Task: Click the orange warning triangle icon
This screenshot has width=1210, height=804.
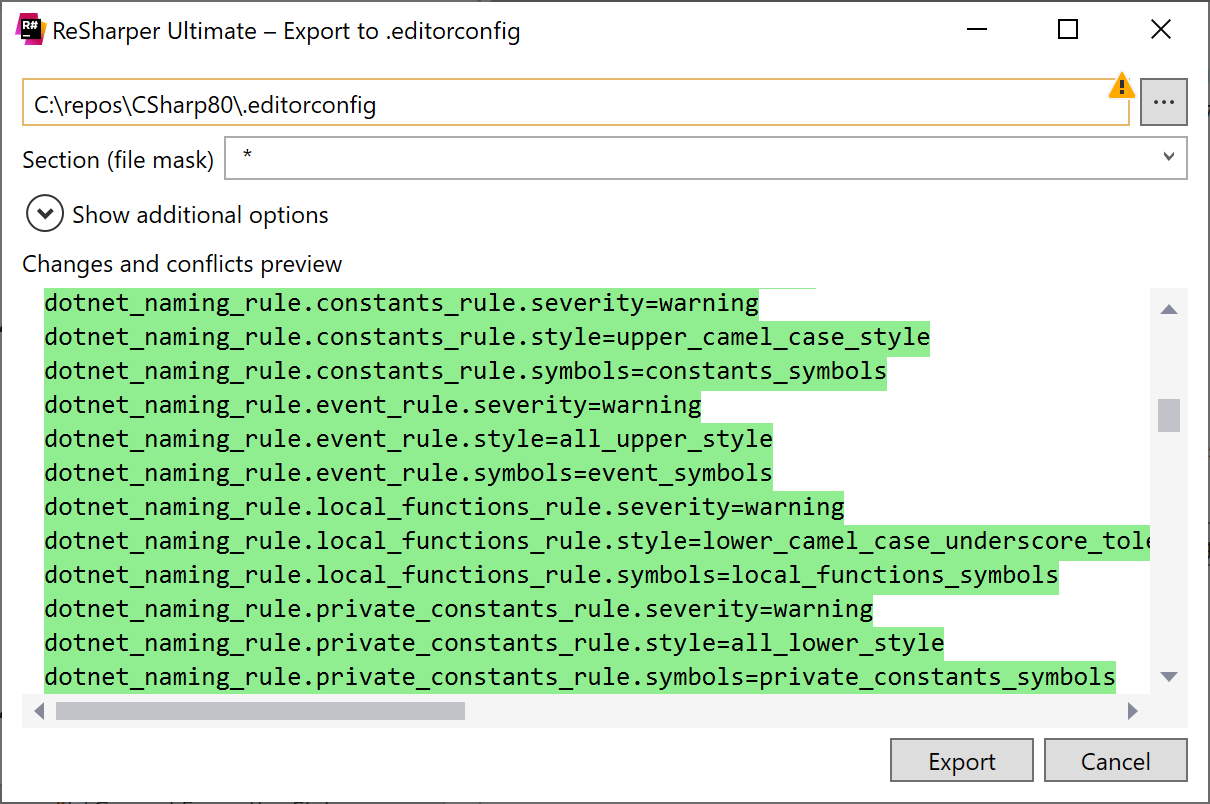Action: (x=1121, y=86)
